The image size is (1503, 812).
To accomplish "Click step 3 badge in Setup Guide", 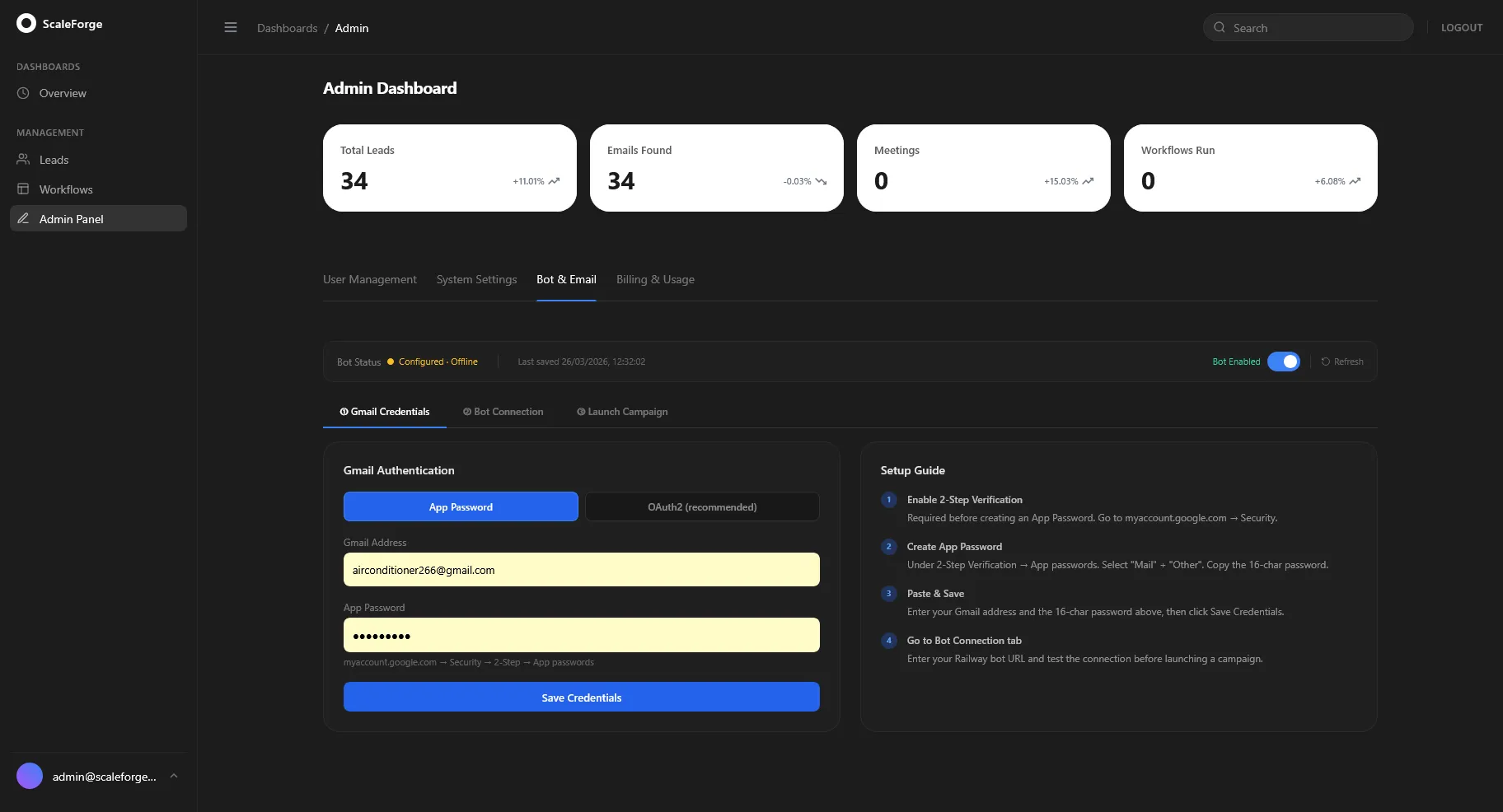I will pyautogui.click(x=889, y=594).
